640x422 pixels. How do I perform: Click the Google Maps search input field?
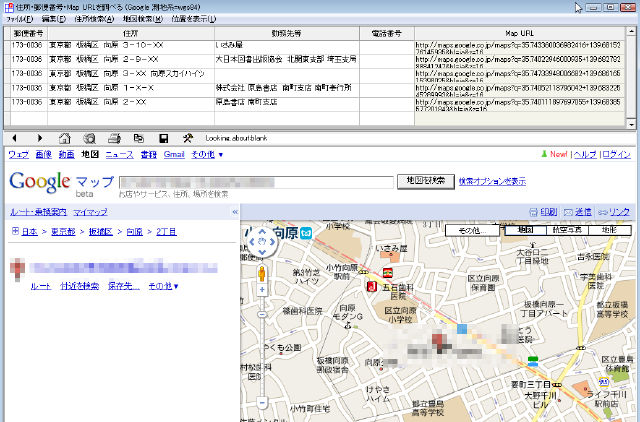tap(256, 182)
